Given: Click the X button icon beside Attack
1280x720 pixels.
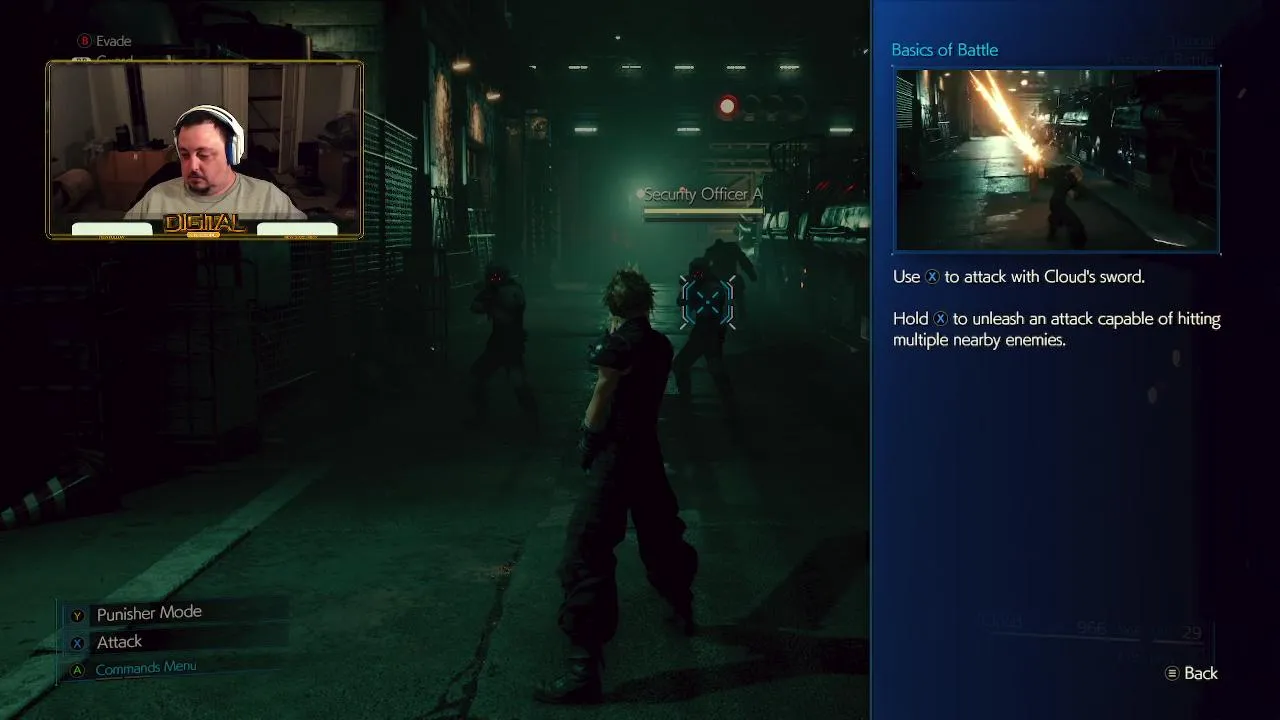Looking at the screenshot, I should pos(77,644).
